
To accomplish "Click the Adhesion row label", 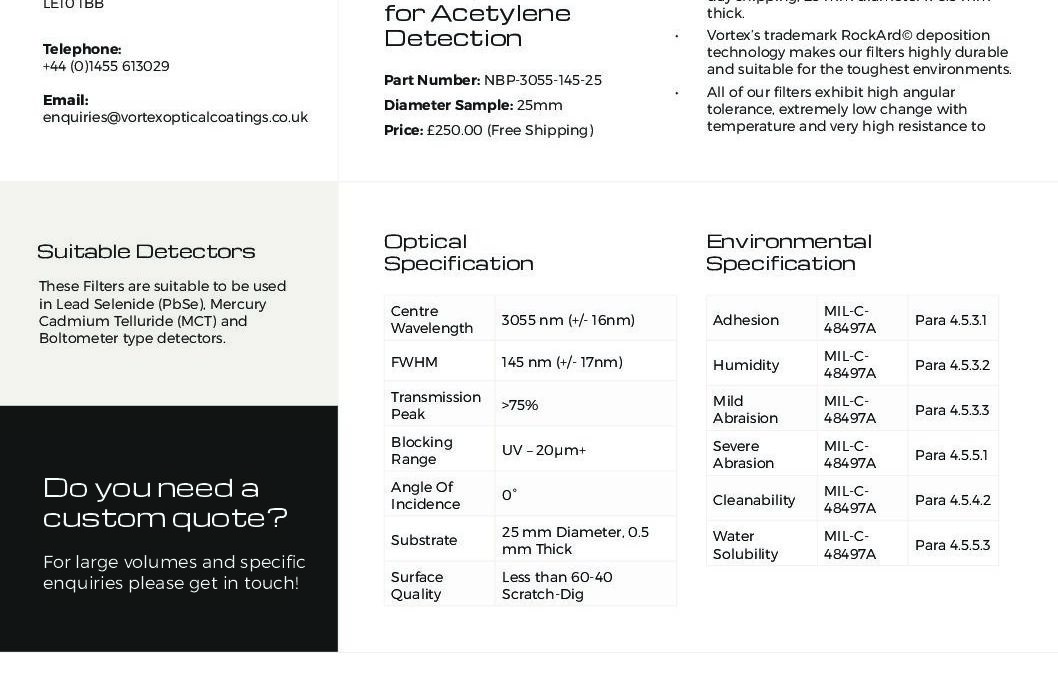I will pyautogui.click(x=745, y=320).
